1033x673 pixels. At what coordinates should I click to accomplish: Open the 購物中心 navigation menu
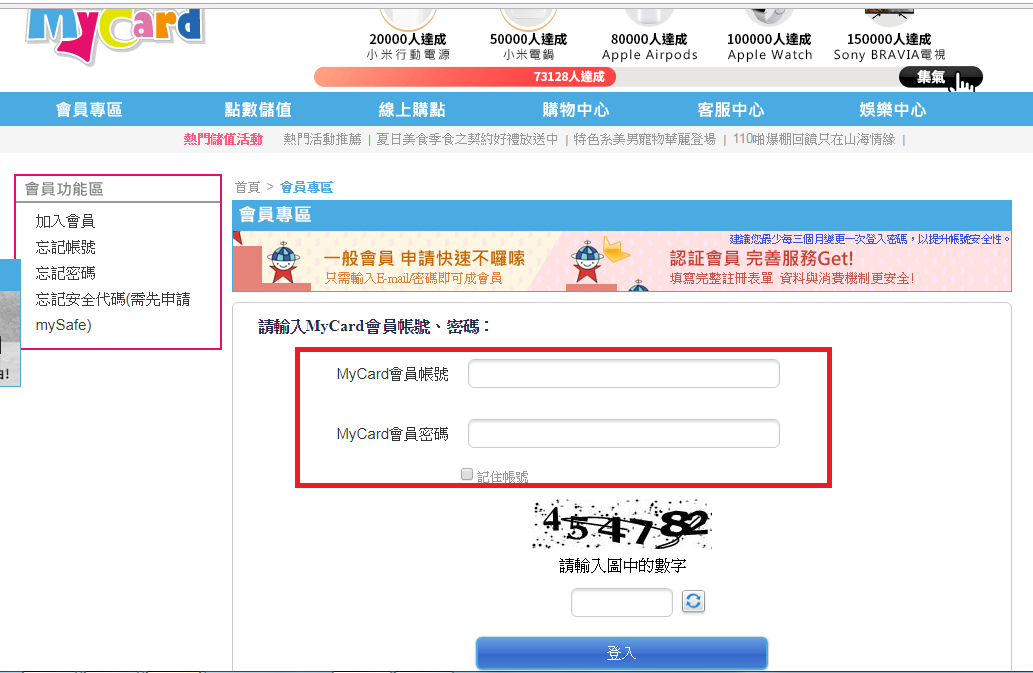576,109
